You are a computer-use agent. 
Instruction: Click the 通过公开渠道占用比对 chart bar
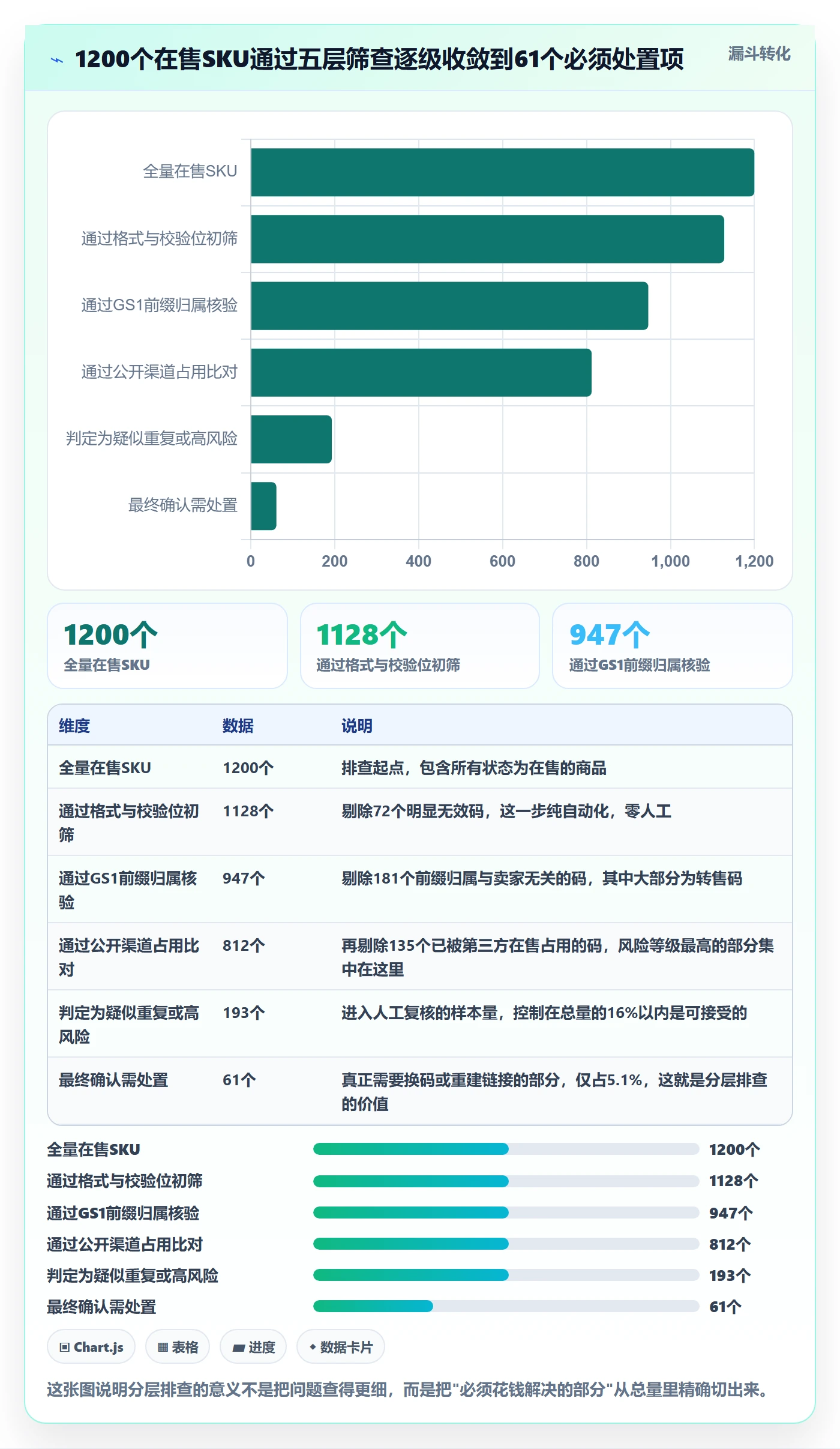point(421,372)
